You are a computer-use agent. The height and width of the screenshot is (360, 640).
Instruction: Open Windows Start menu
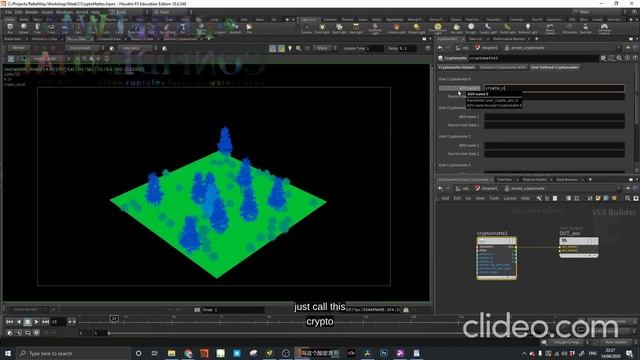(7, 353)
